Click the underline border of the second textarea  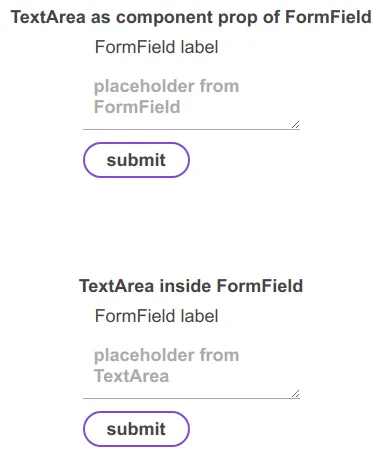click(x=191, y=398)
